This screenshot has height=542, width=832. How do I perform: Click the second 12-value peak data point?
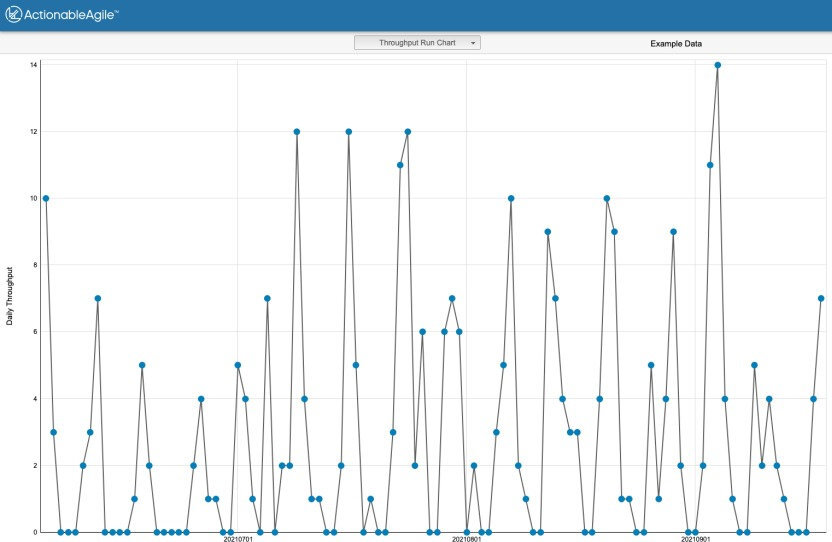[x=349, y=132]
